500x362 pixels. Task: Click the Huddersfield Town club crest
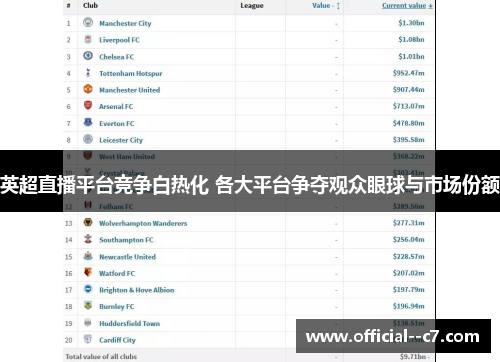[88, 322]
